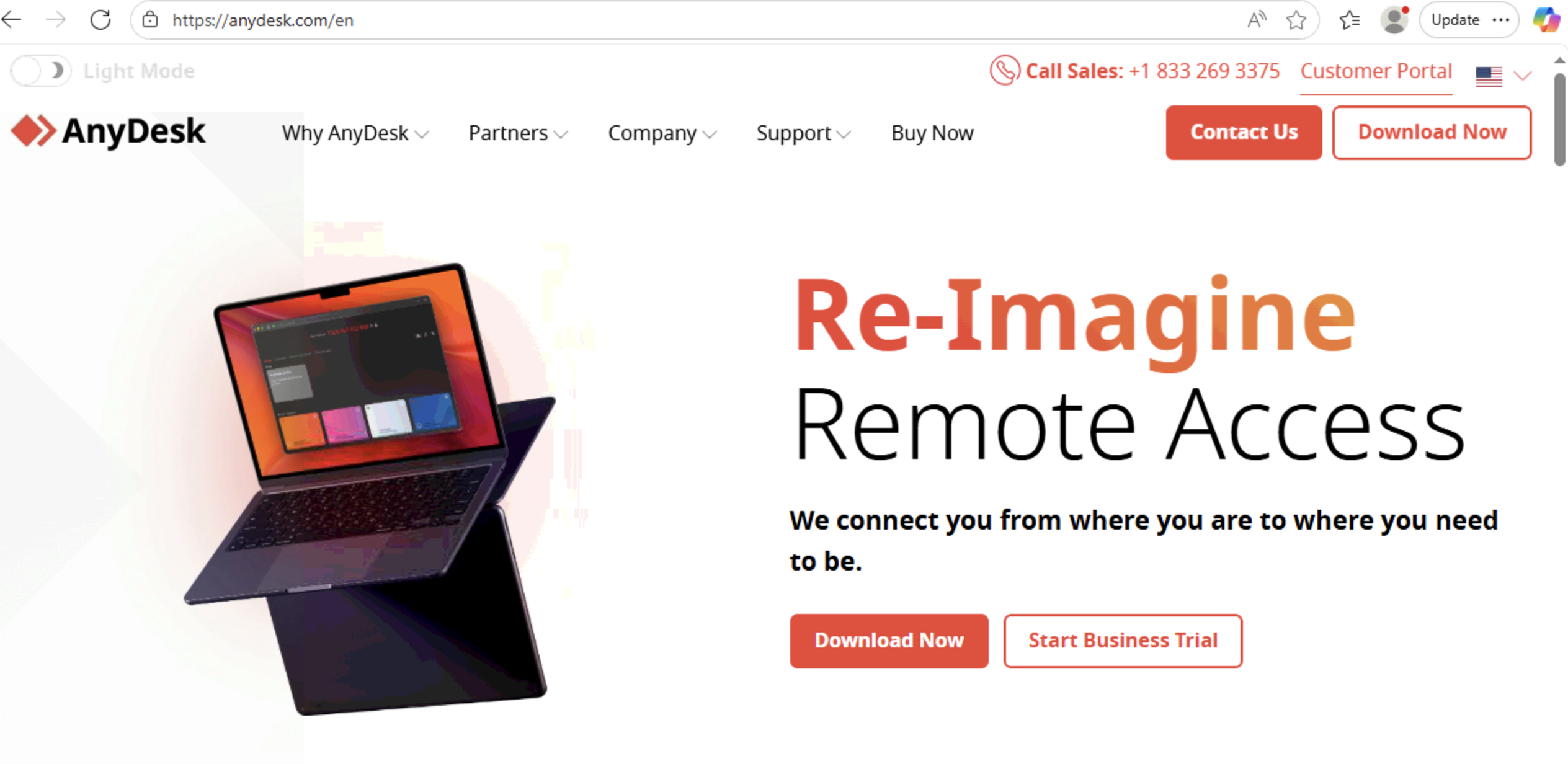Image resolution: width=1568 pixels, height=764 pixels.
Task: Expand the Partners dropdown
Action: coord(519,133)
